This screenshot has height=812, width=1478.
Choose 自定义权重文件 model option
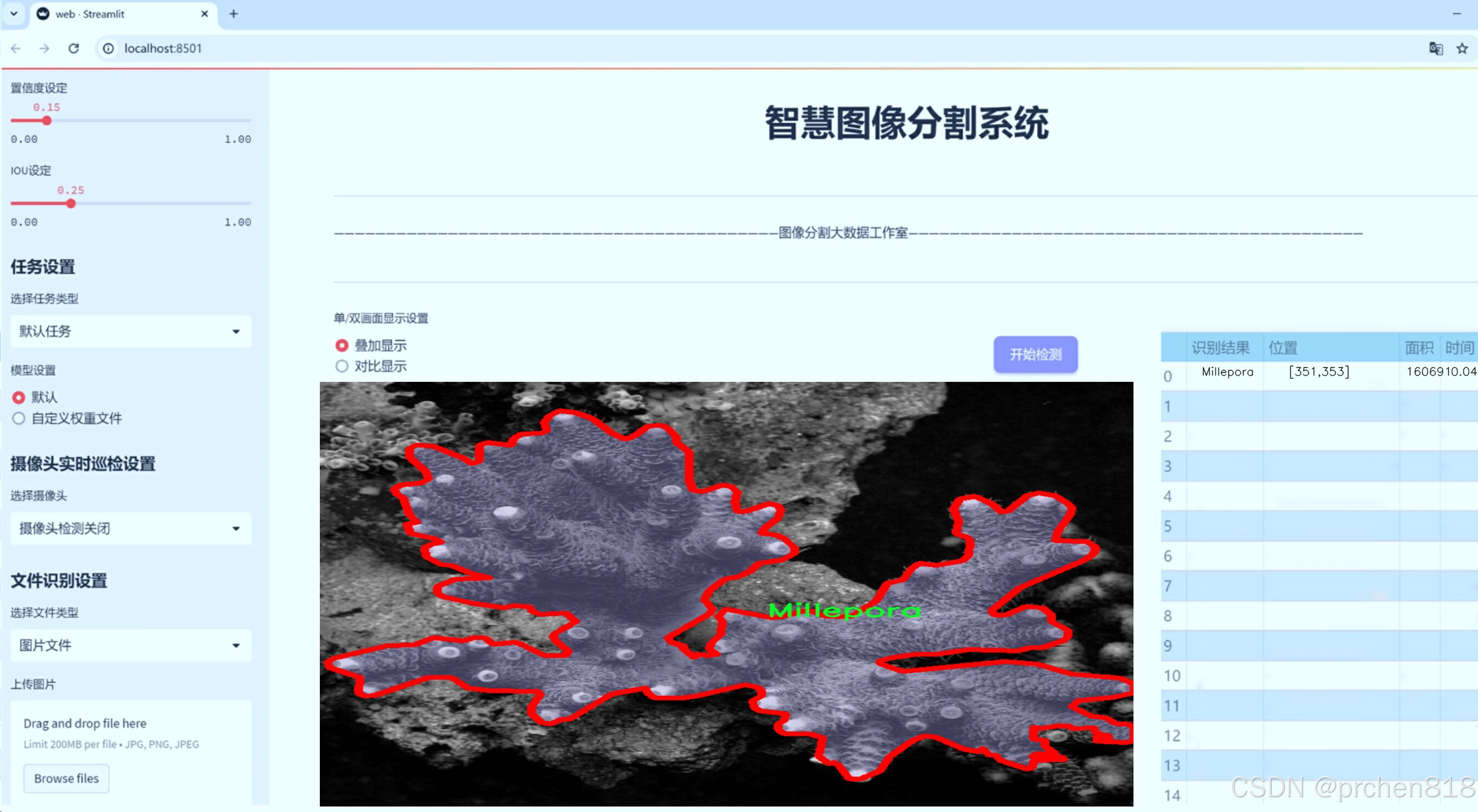19,418
